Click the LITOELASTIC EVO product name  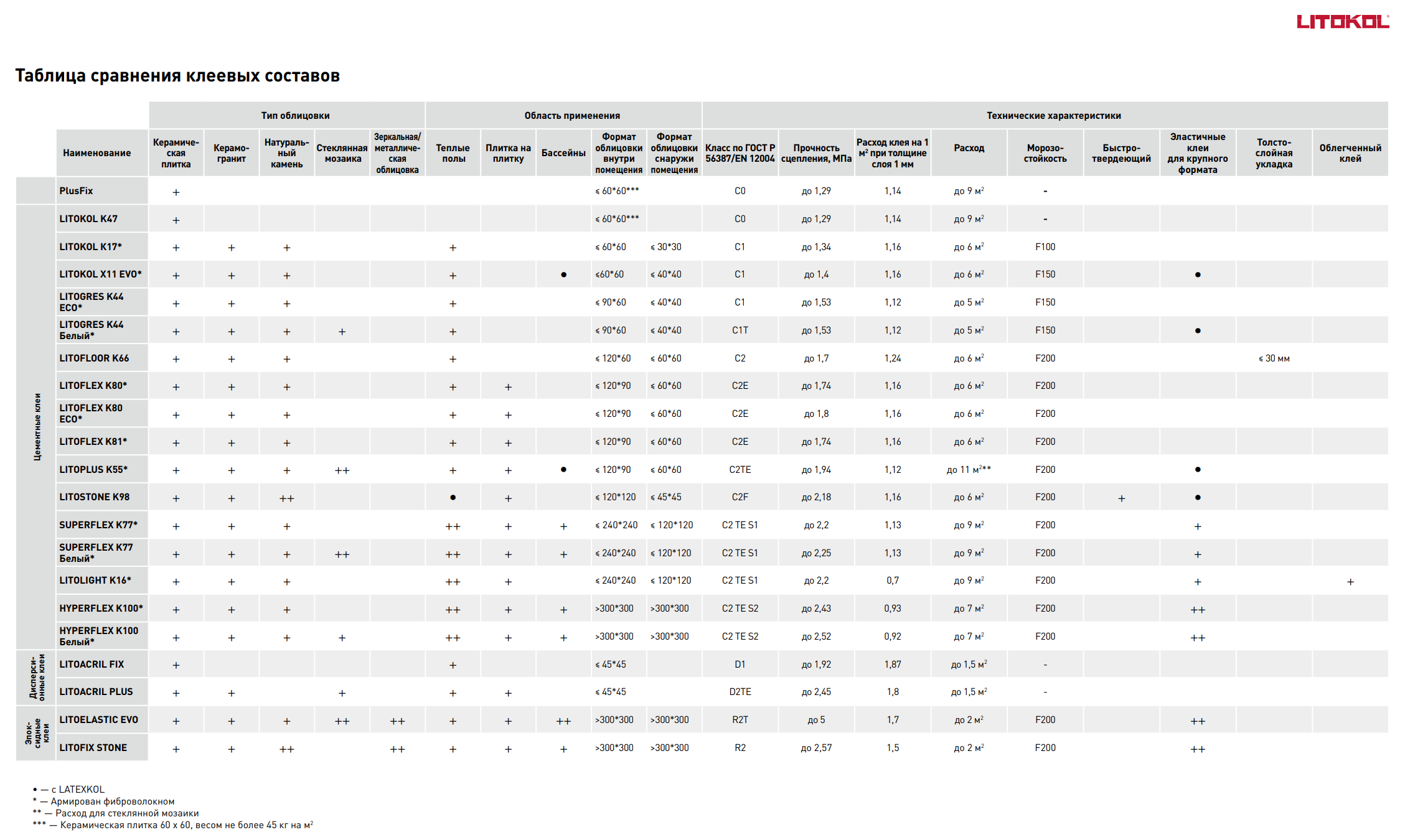pyautogui.click(x=98, y=720)
